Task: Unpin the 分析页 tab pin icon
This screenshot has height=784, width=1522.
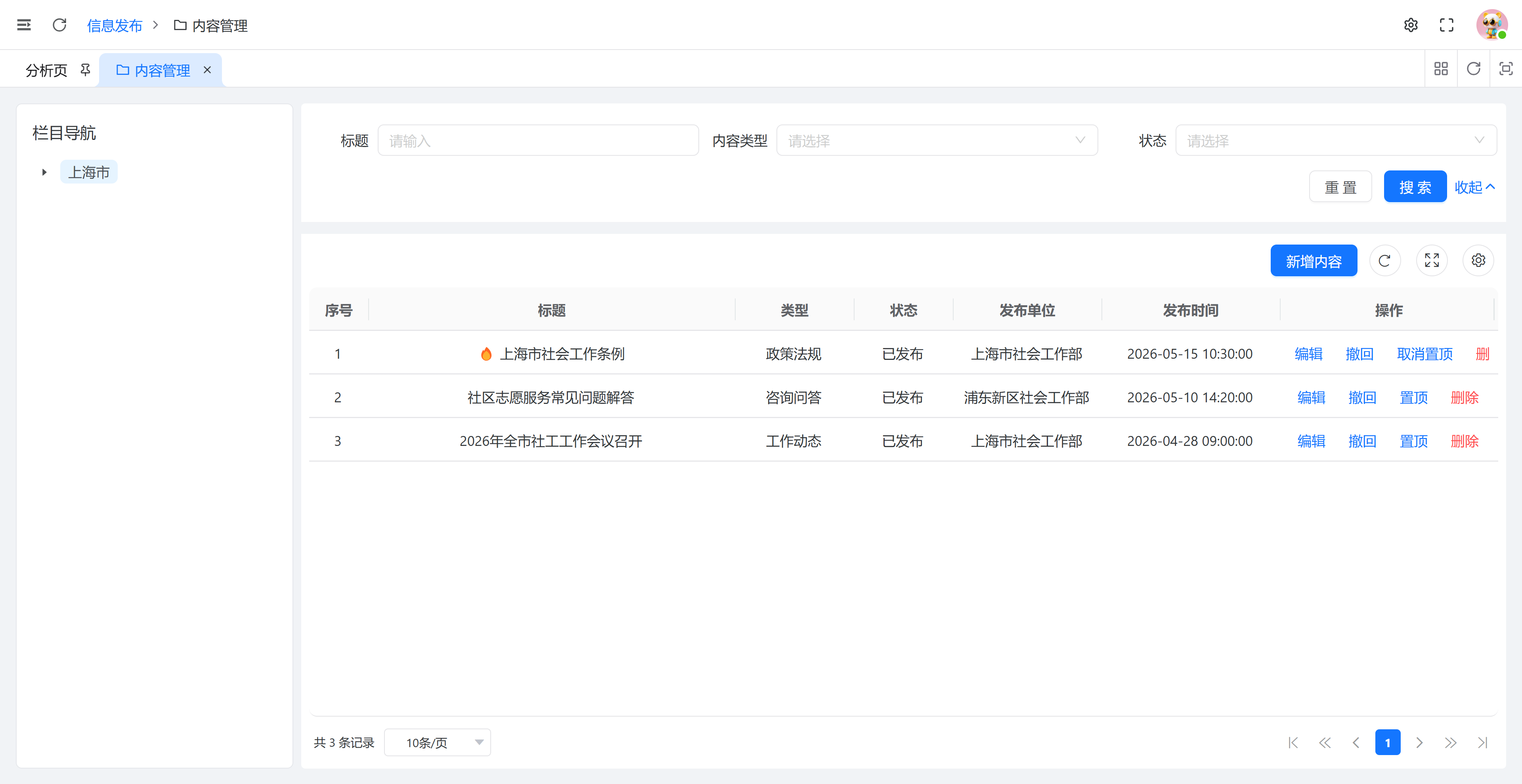Action: coord(86,70)
